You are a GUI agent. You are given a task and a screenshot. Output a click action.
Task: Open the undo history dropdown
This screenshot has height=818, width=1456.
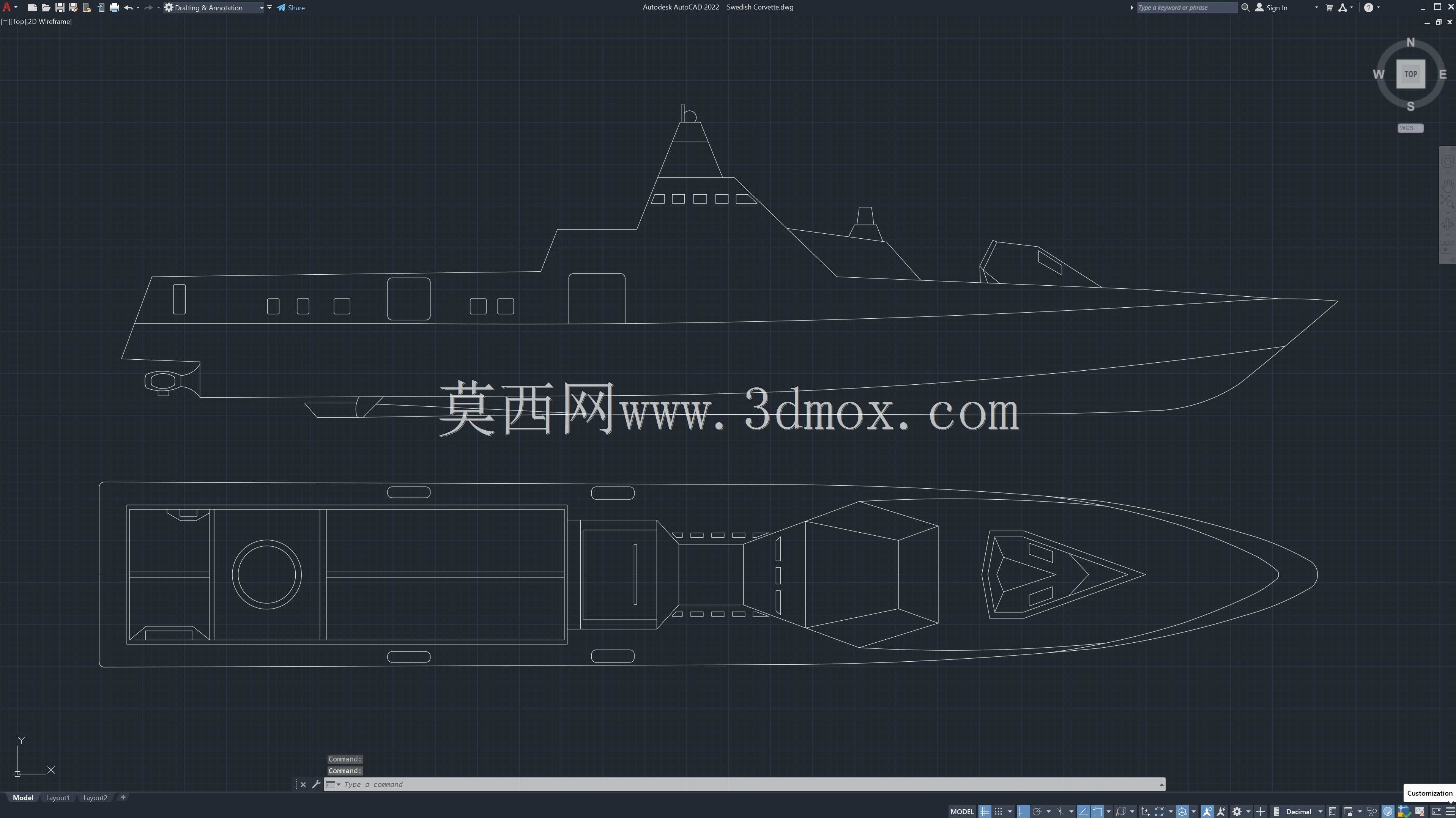(138, 8)
